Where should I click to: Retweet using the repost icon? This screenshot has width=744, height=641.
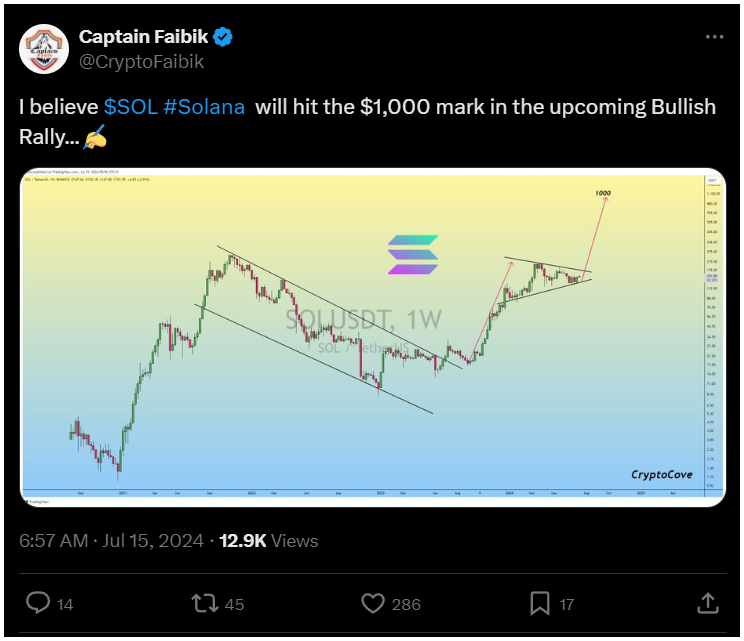[x=205, y=604]
